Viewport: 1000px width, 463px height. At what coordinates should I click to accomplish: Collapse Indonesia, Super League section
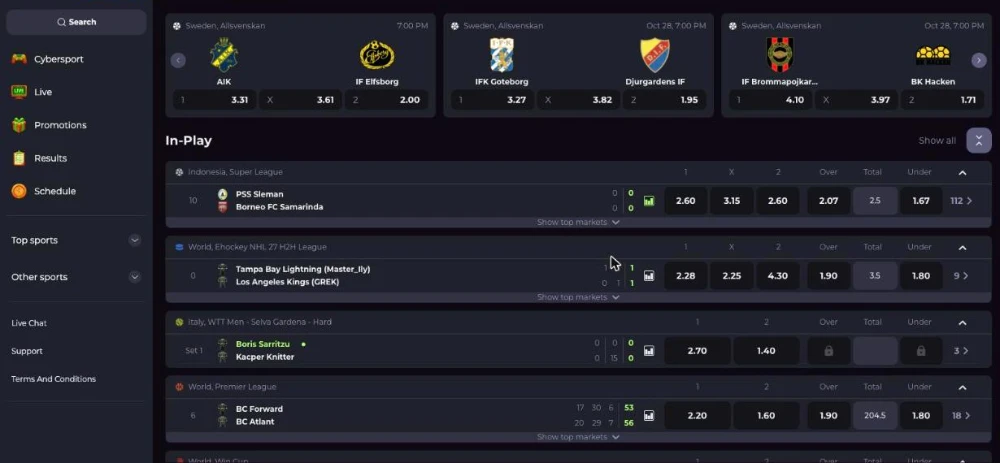[x=962, y=172]
